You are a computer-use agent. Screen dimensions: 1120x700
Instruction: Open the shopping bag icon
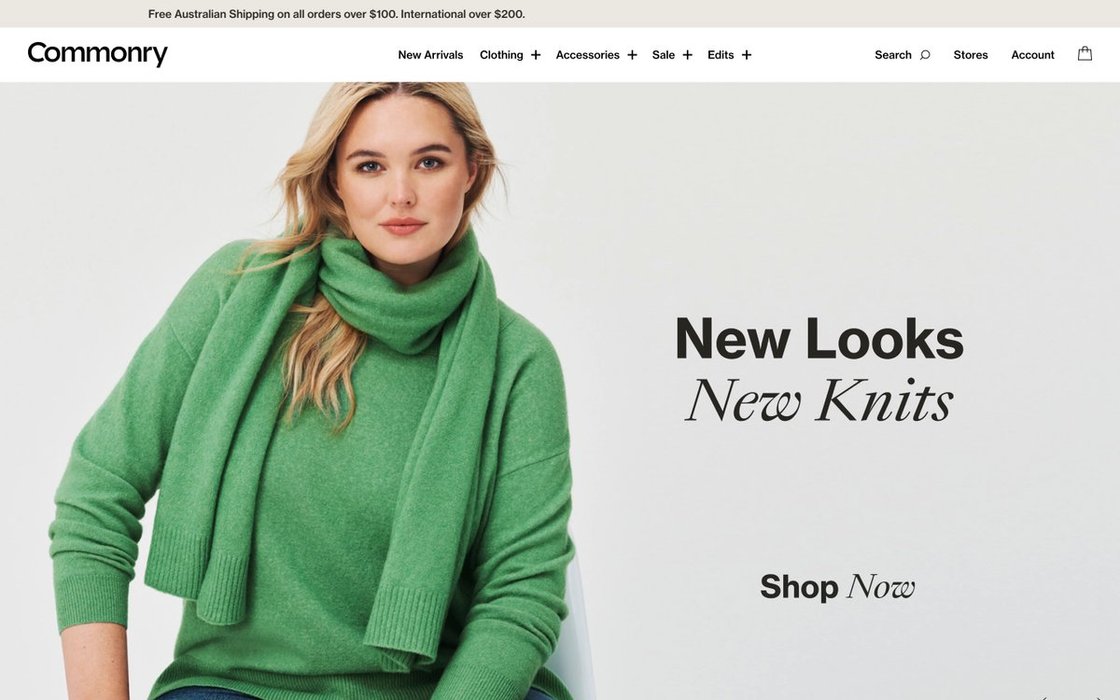[x=1084, y=54]
